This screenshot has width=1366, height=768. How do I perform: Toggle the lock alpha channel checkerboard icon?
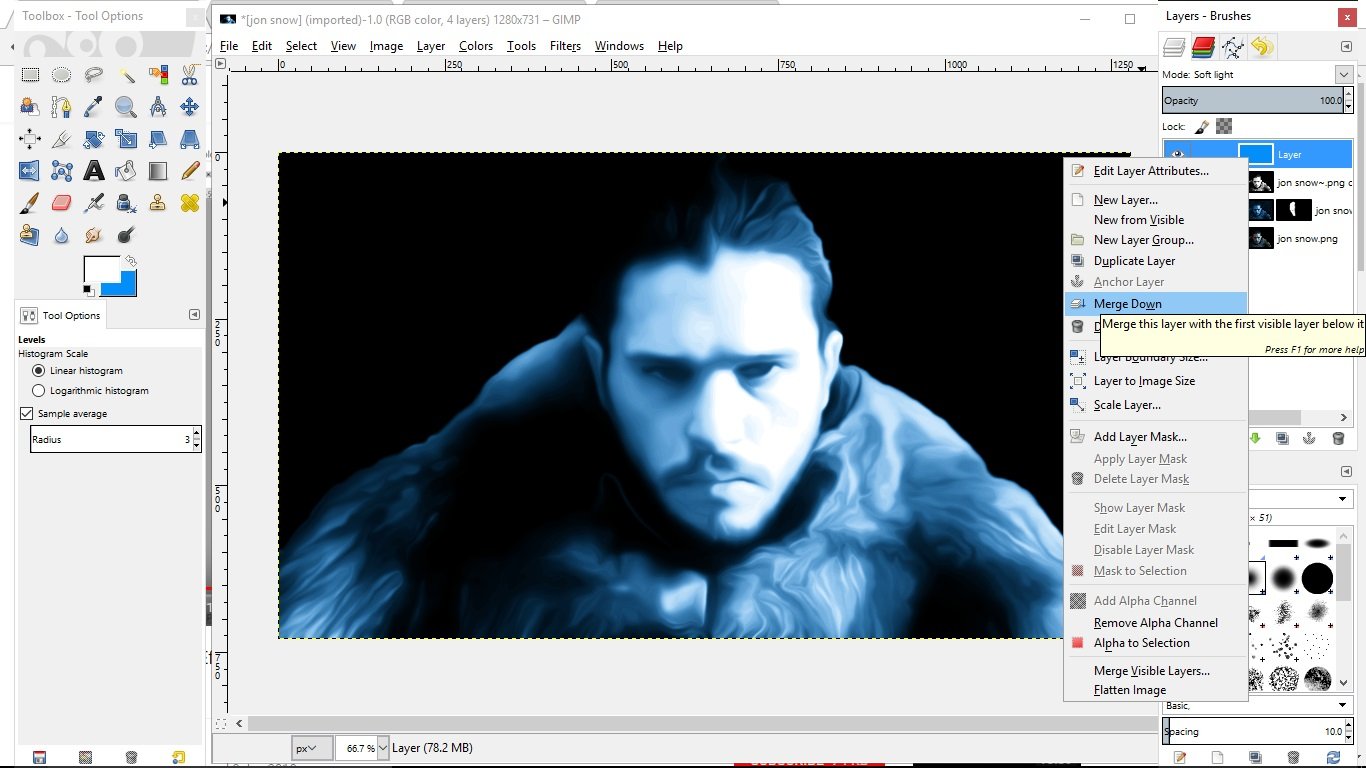1224,127
